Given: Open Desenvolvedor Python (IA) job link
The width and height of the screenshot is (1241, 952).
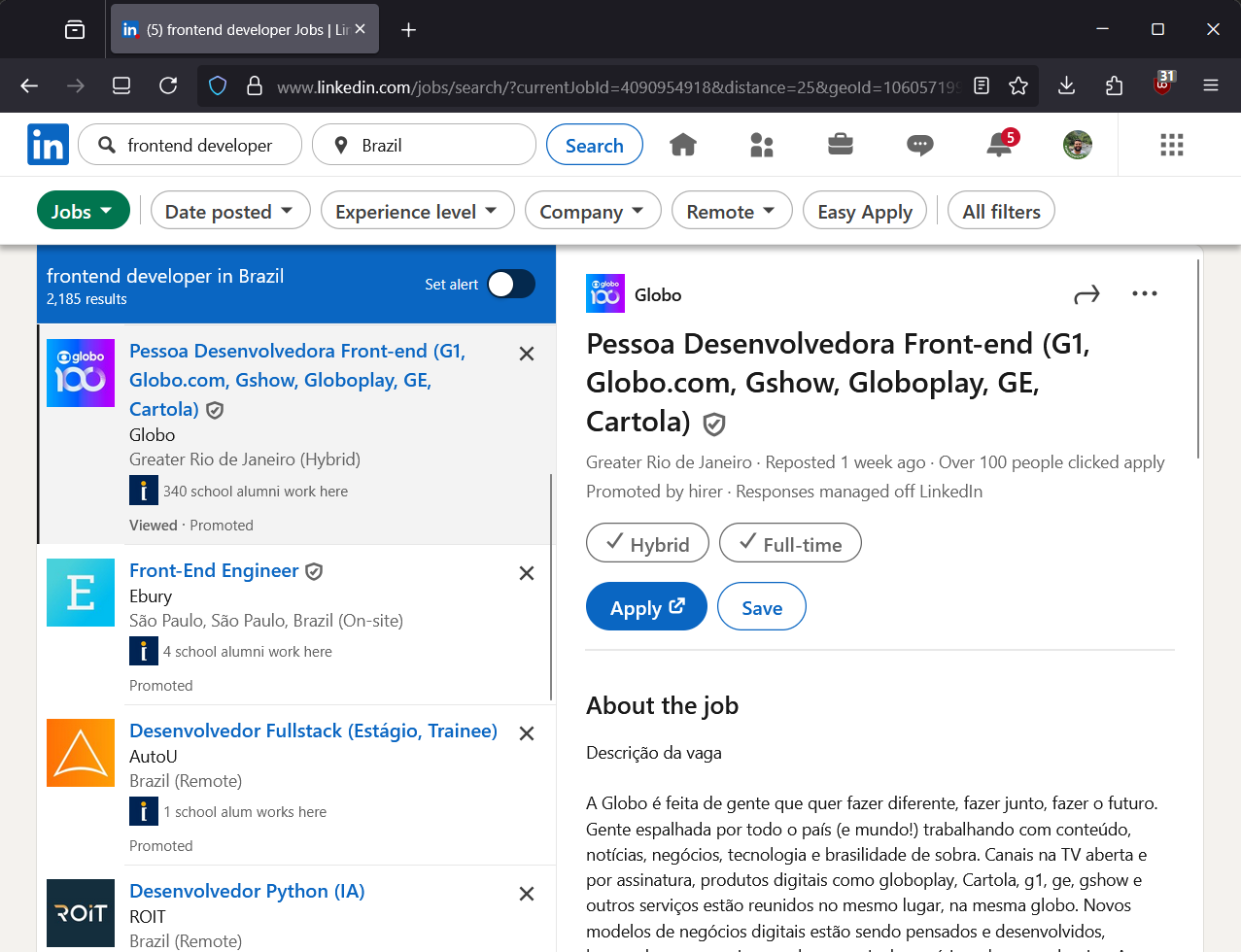Looking at the screenshot, I should (x=247, y=891).
